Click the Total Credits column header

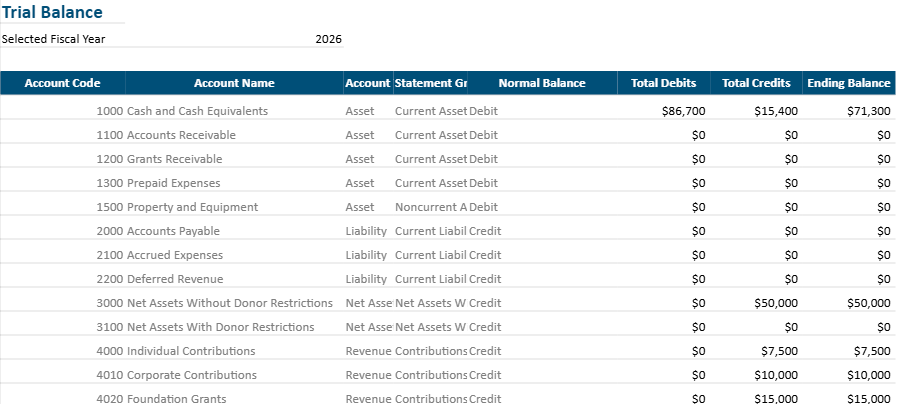(x=756, y=83)
